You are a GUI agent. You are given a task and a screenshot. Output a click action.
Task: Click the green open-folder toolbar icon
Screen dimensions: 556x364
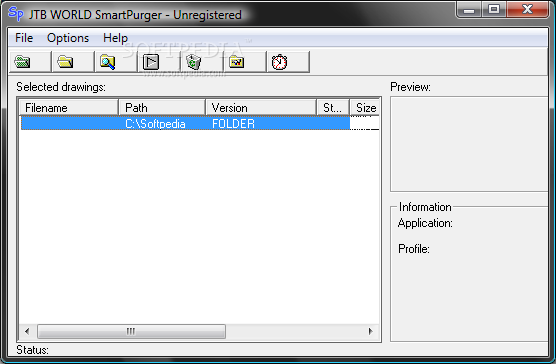click(x=22, y=62)
